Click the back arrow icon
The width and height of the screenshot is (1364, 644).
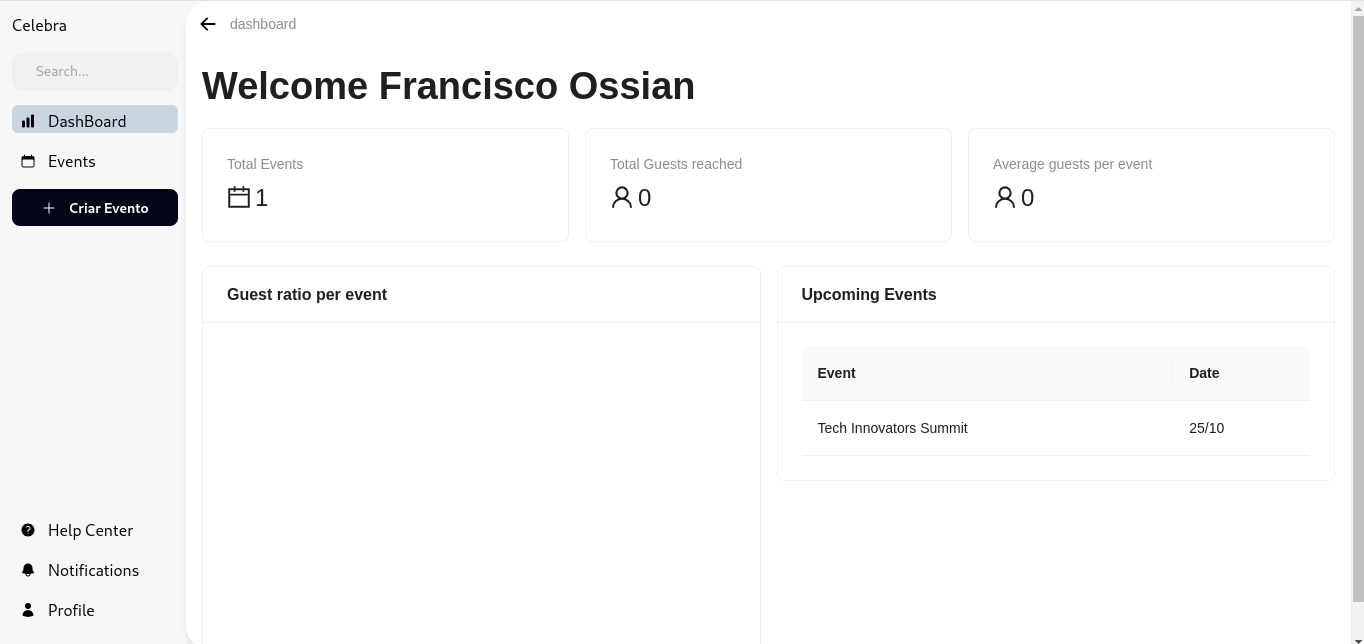[208, 24]
